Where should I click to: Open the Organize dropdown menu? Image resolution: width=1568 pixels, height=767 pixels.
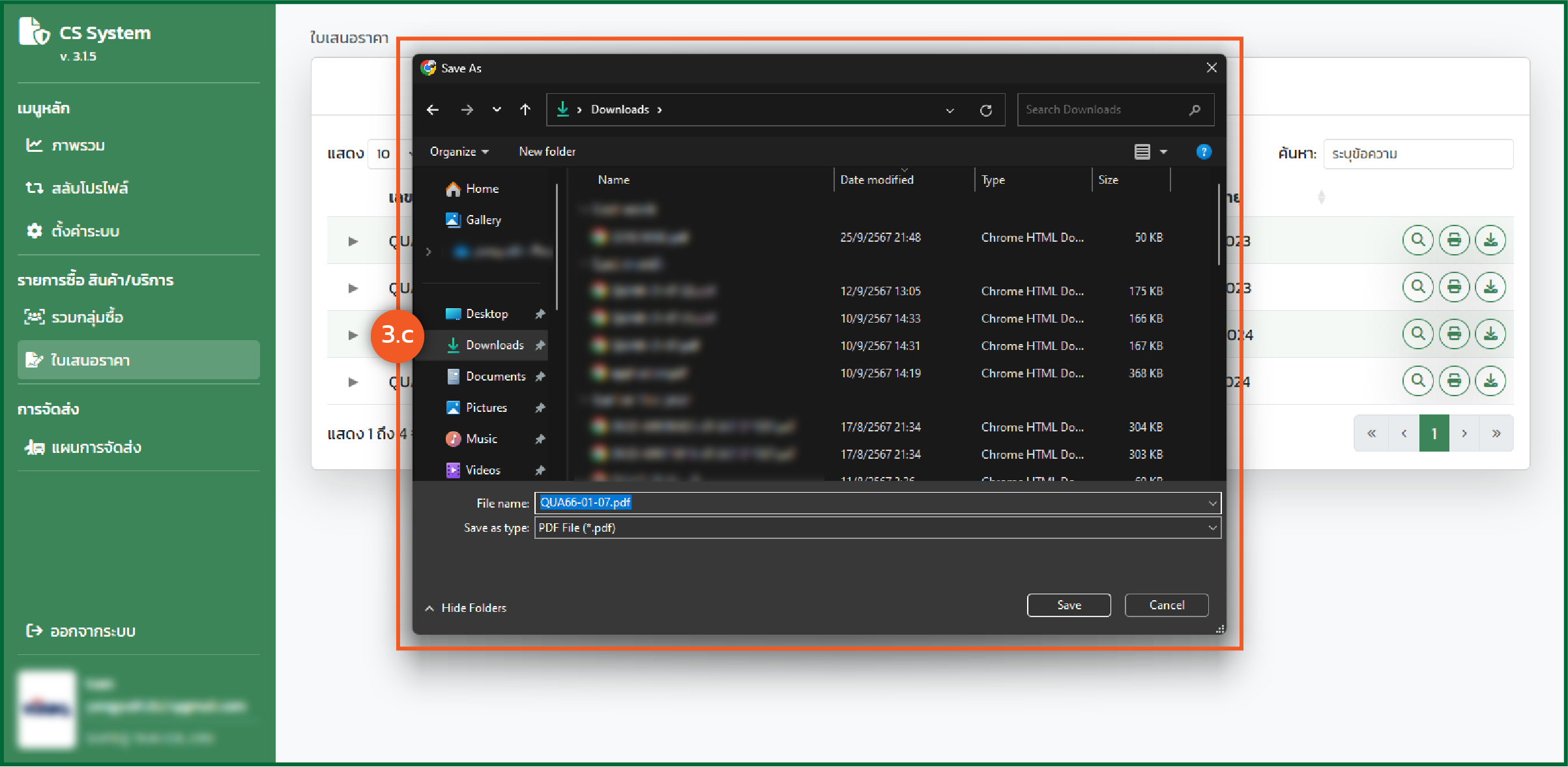[x=459, y=152]
